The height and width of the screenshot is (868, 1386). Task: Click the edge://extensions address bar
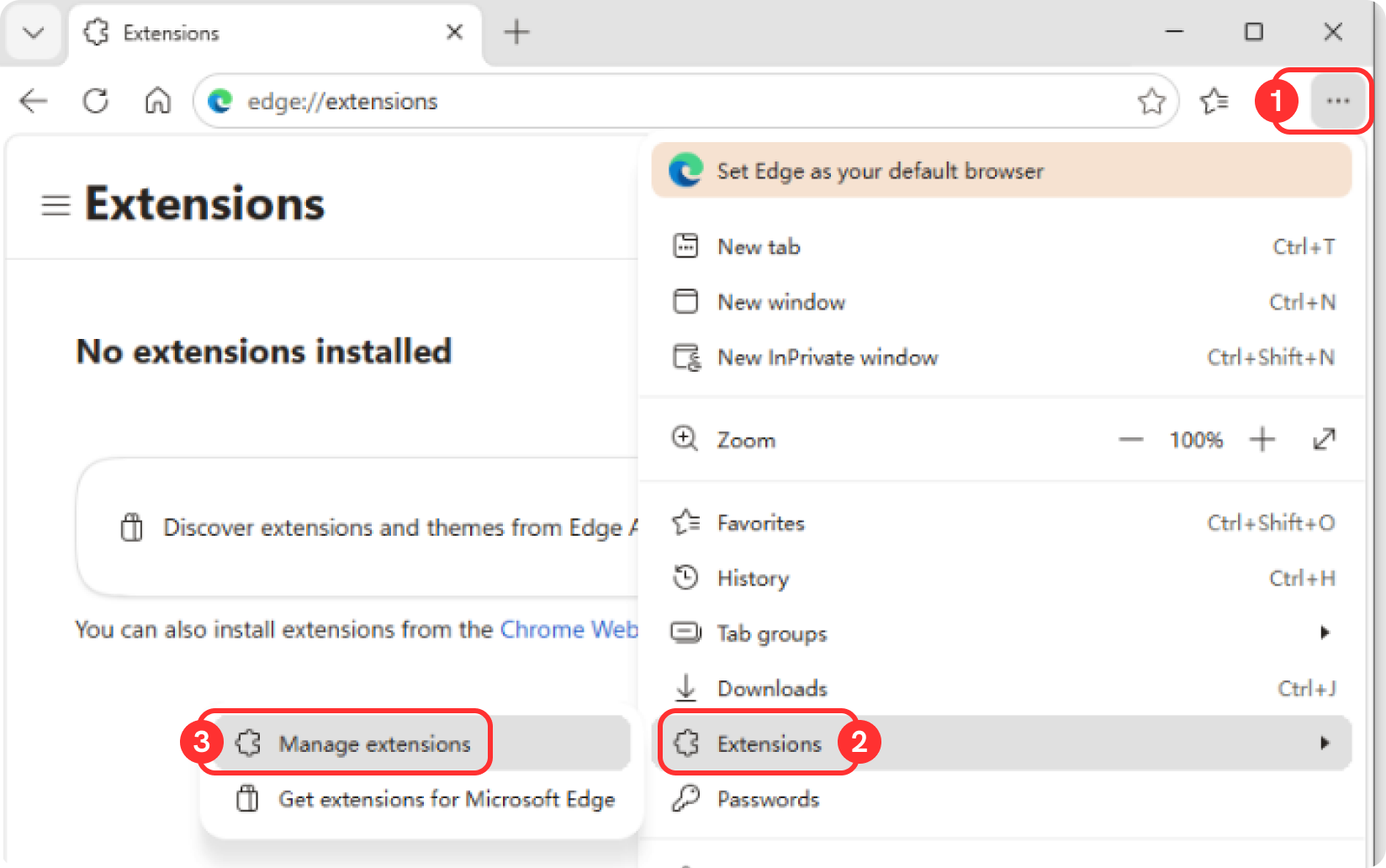point(685,101)
